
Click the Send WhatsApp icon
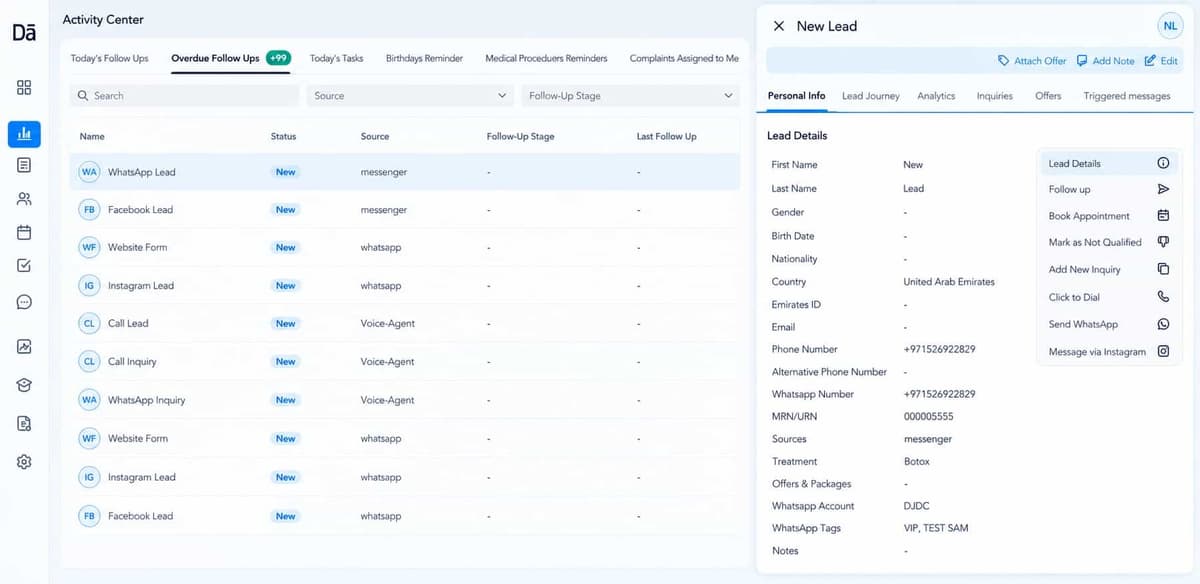point(1163,324)
